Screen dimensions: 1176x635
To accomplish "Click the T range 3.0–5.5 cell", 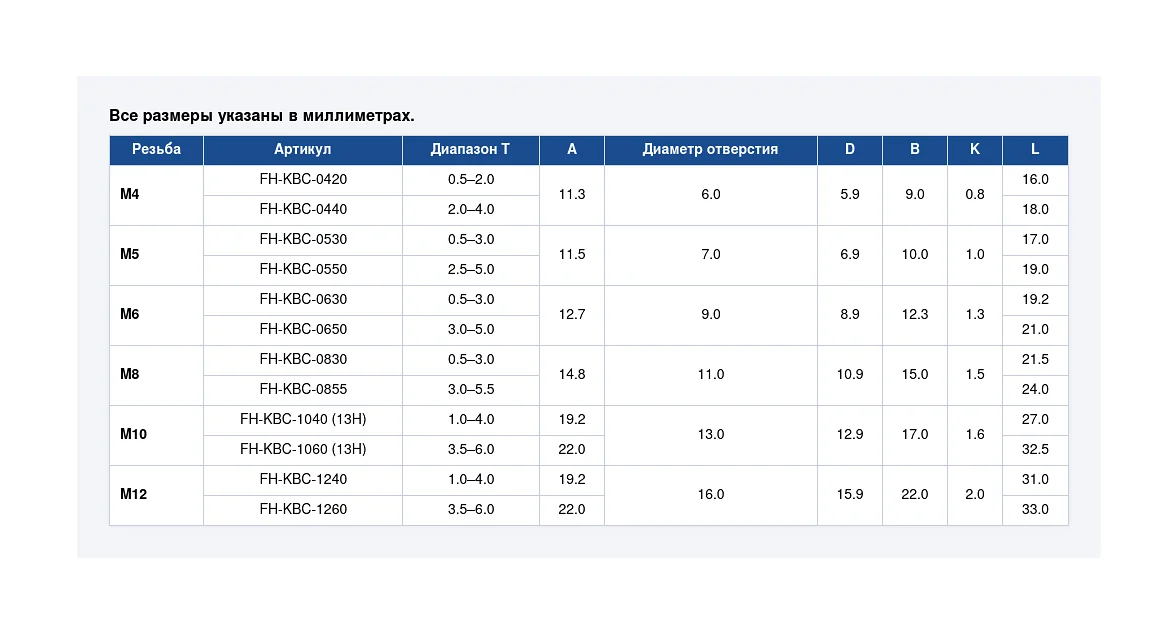I will coord(470,389).
